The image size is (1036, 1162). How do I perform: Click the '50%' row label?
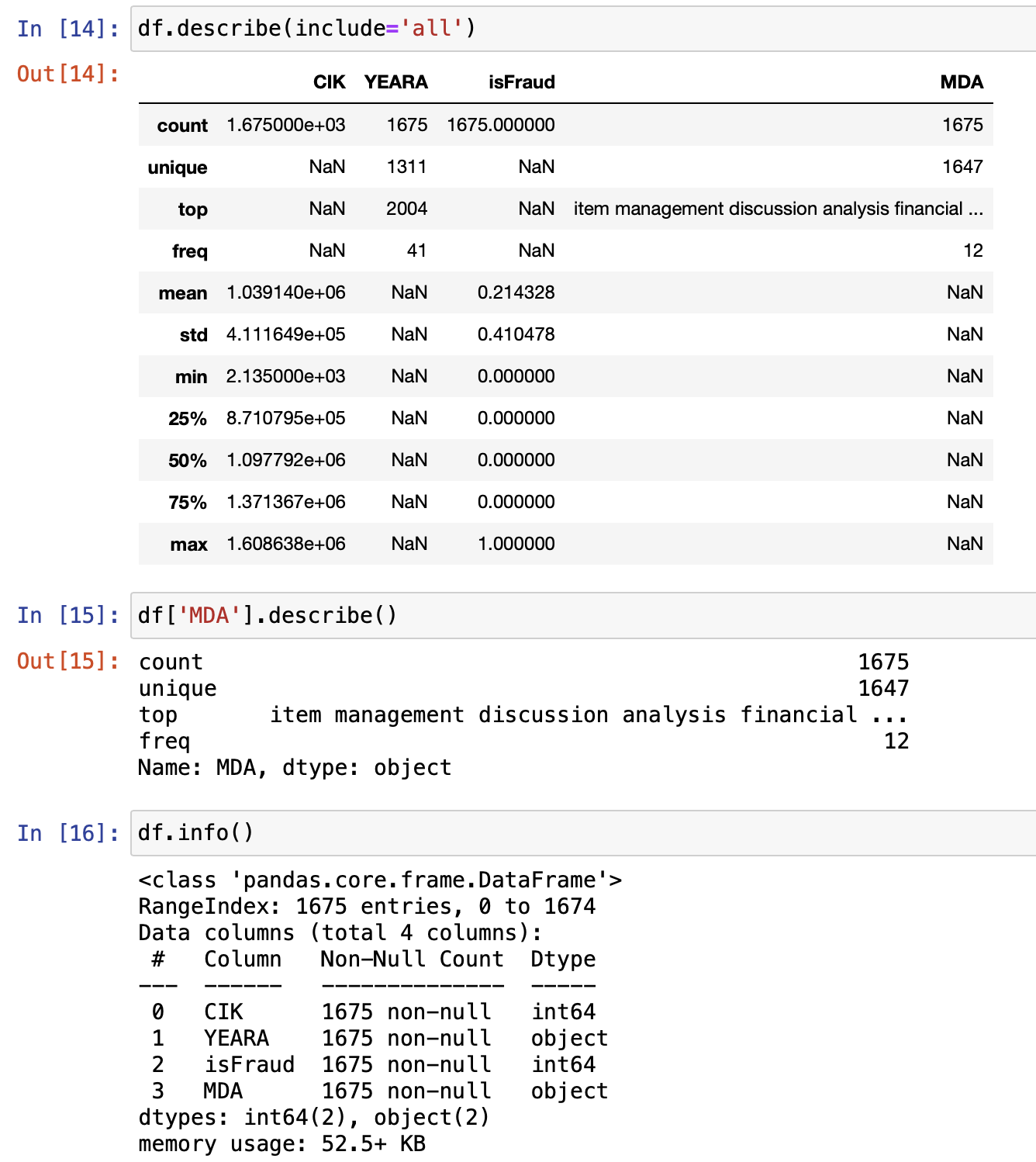(x=188, y=461)
